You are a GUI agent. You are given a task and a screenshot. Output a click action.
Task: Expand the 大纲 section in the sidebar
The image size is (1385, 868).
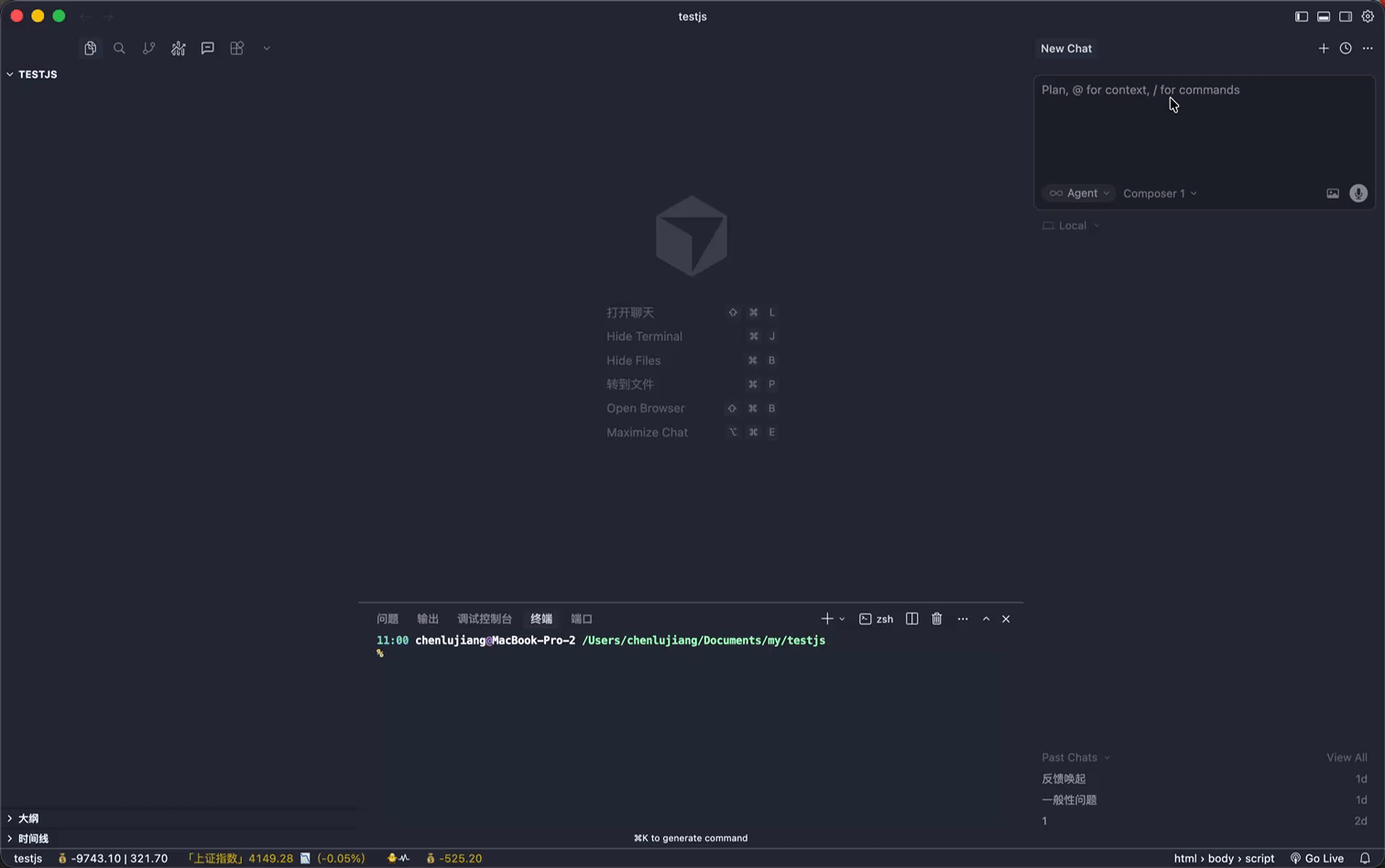27,818
